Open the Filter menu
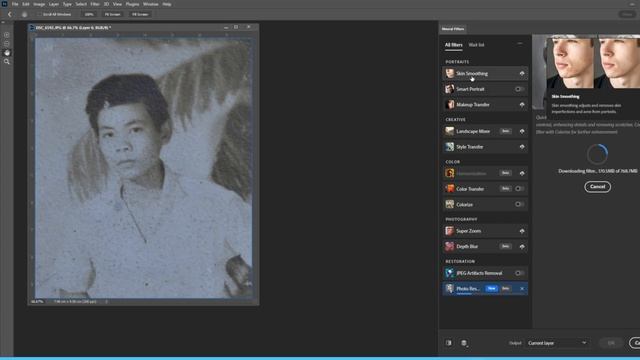This screenshot has height=360, width=640. coord(95,4)
